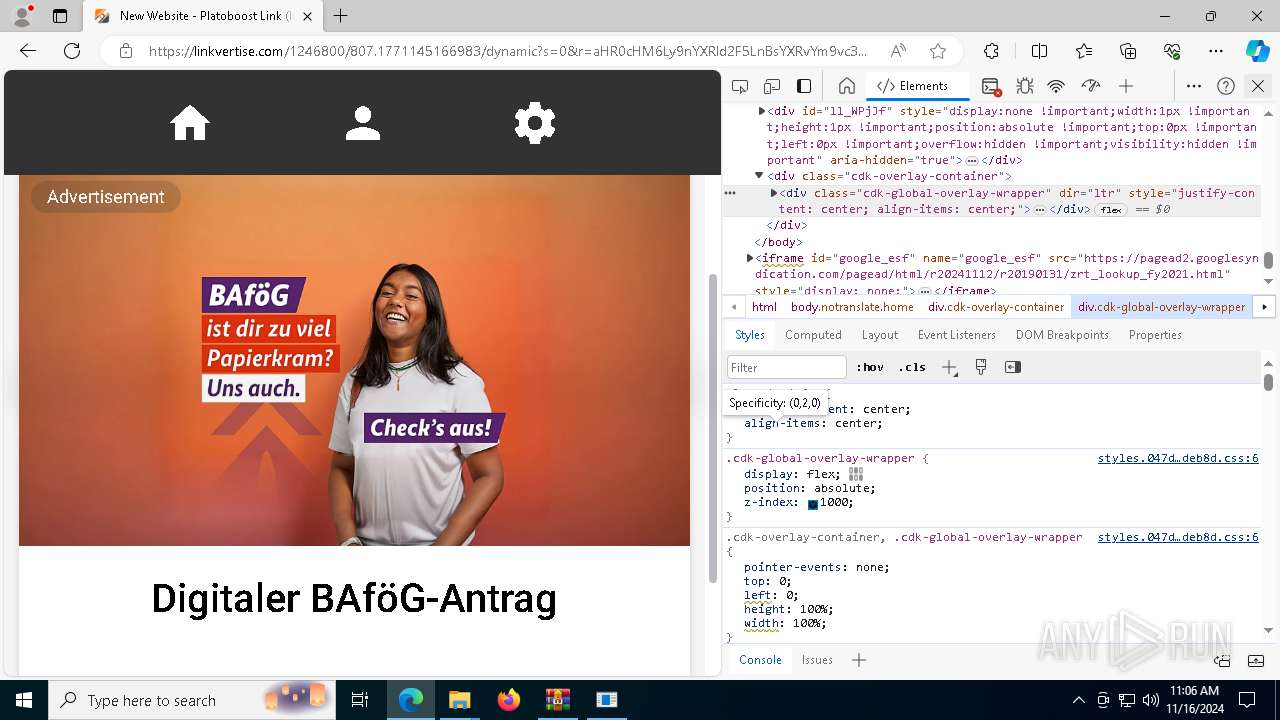The width and height of the screenshot is (1280, 720).
Task: Click the Home icon on the Linkvertise page
Action: point(190,123)
